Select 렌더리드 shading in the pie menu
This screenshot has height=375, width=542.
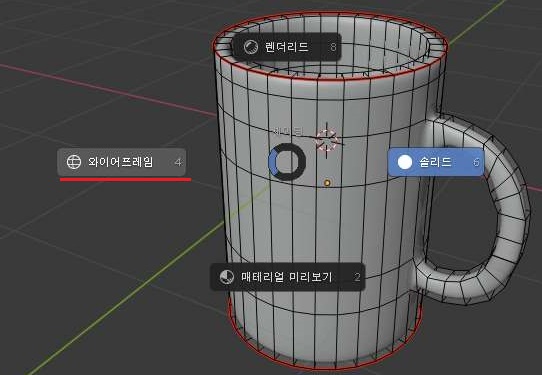pos(287,47)
